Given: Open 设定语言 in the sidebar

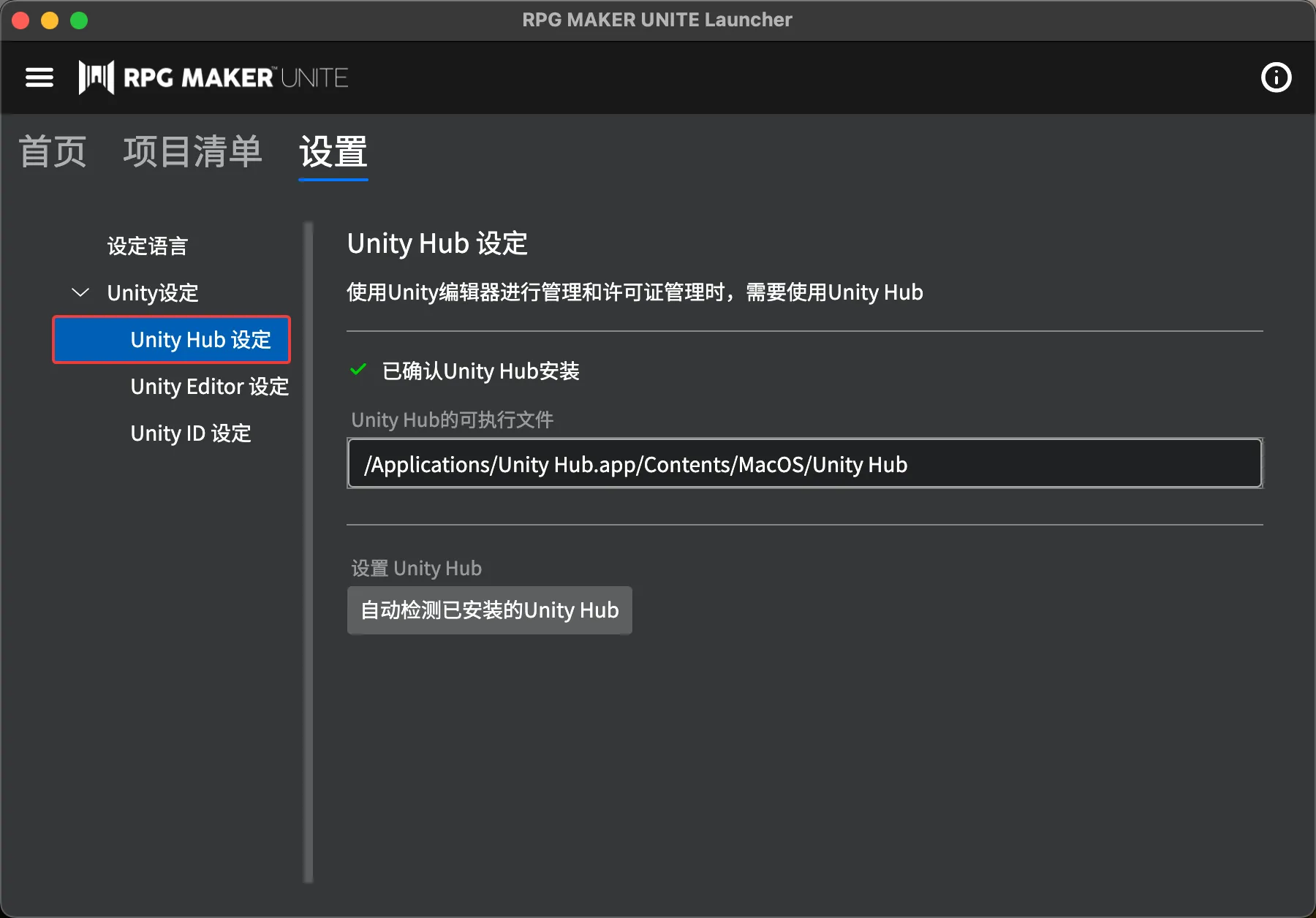Looking at the screenshot, I should click(x=148, y=246).
